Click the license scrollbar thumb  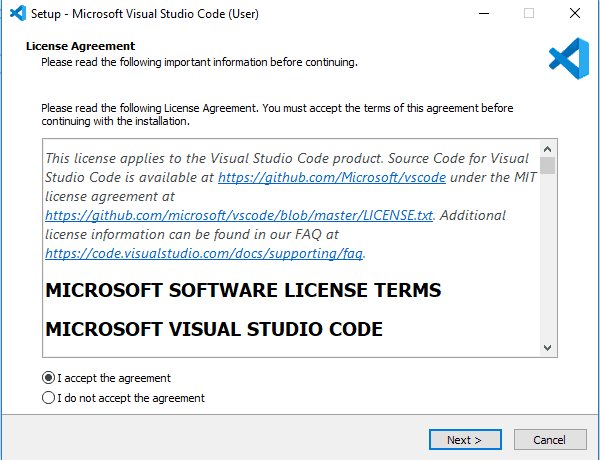548,166
